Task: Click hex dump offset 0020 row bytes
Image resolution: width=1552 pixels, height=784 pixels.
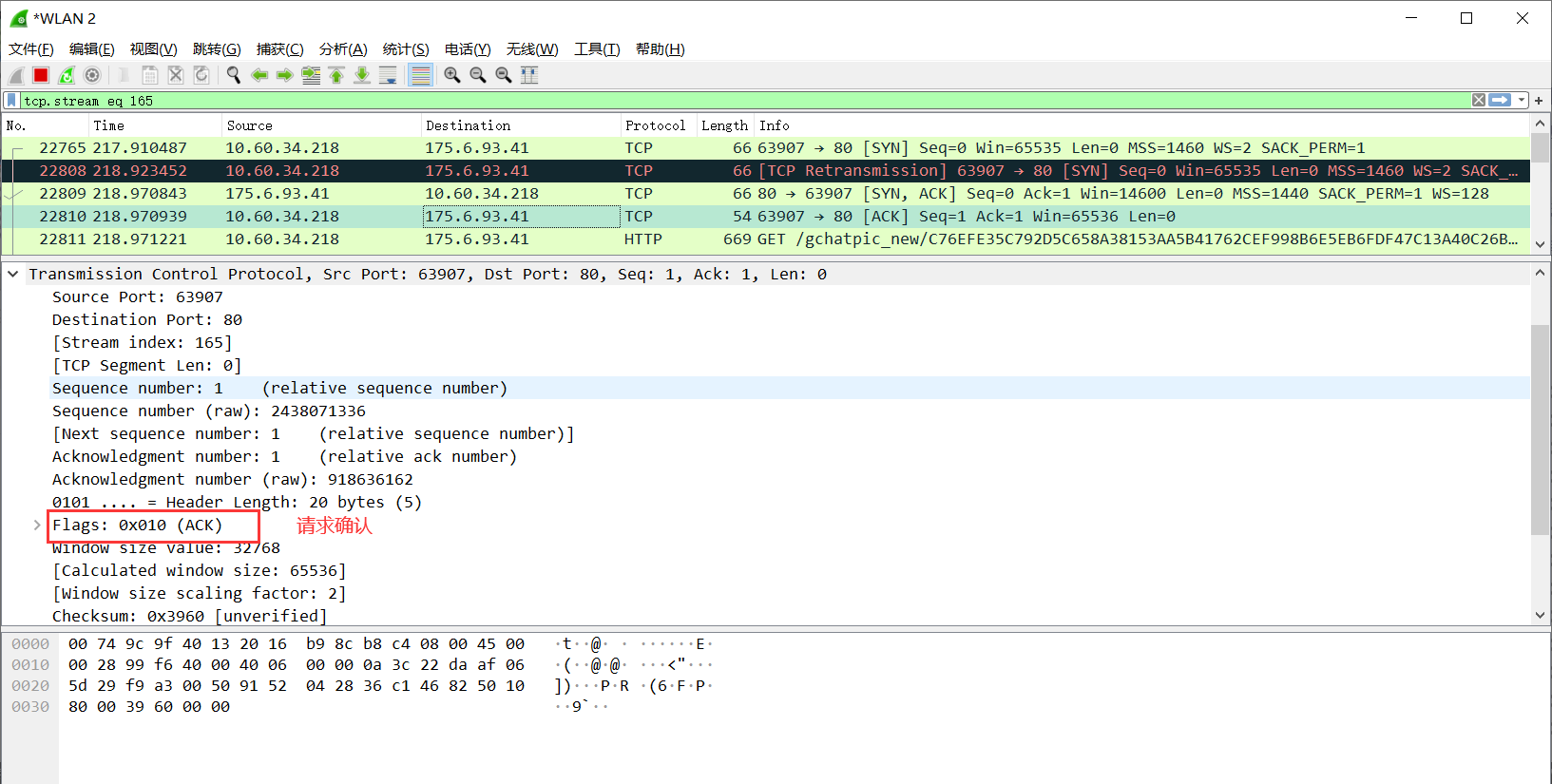Action: pos(297,686)
